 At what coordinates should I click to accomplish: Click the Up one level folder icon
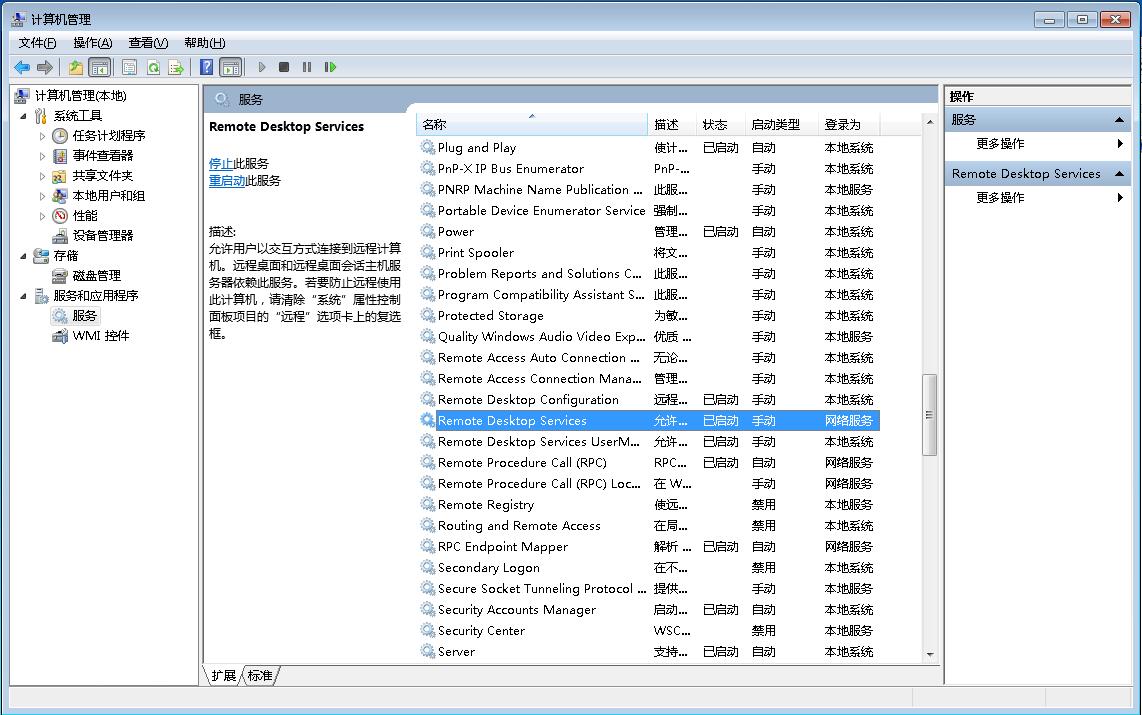coord(76,67)
